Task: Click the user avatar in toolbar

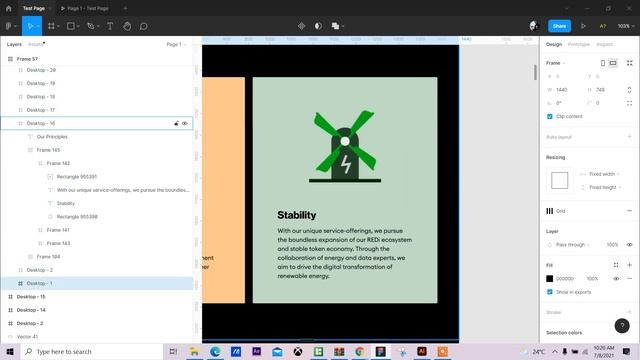Action: [533, 26]
